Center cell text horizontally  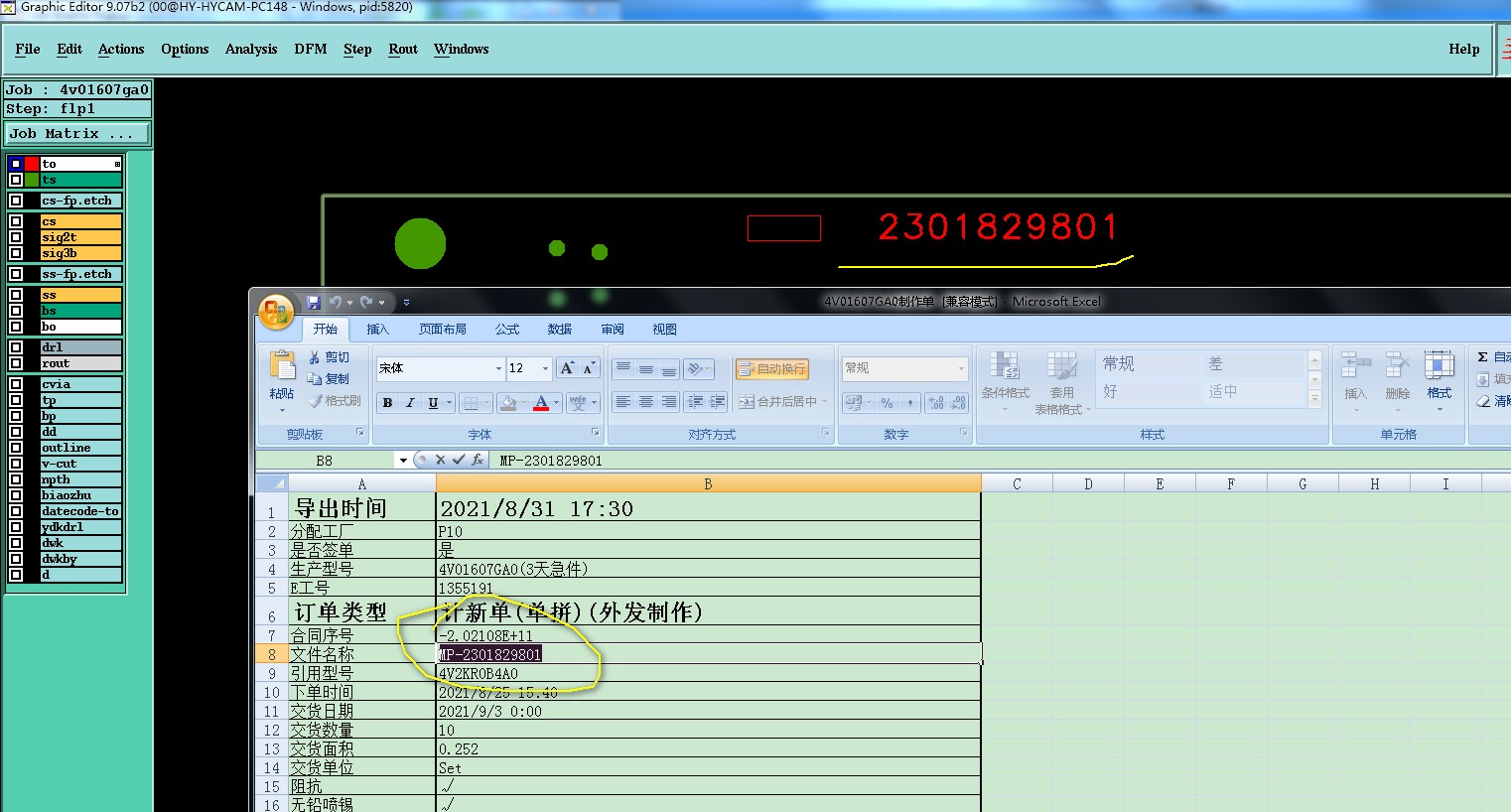(x=646, y=402)
